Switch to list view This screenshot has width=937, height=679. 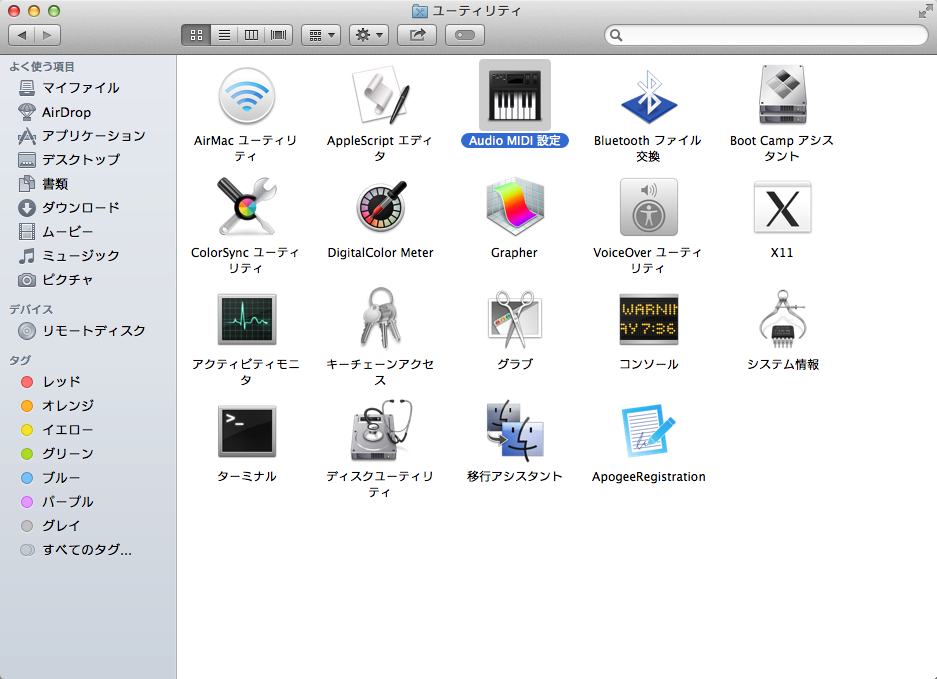(x=224, y=35)
